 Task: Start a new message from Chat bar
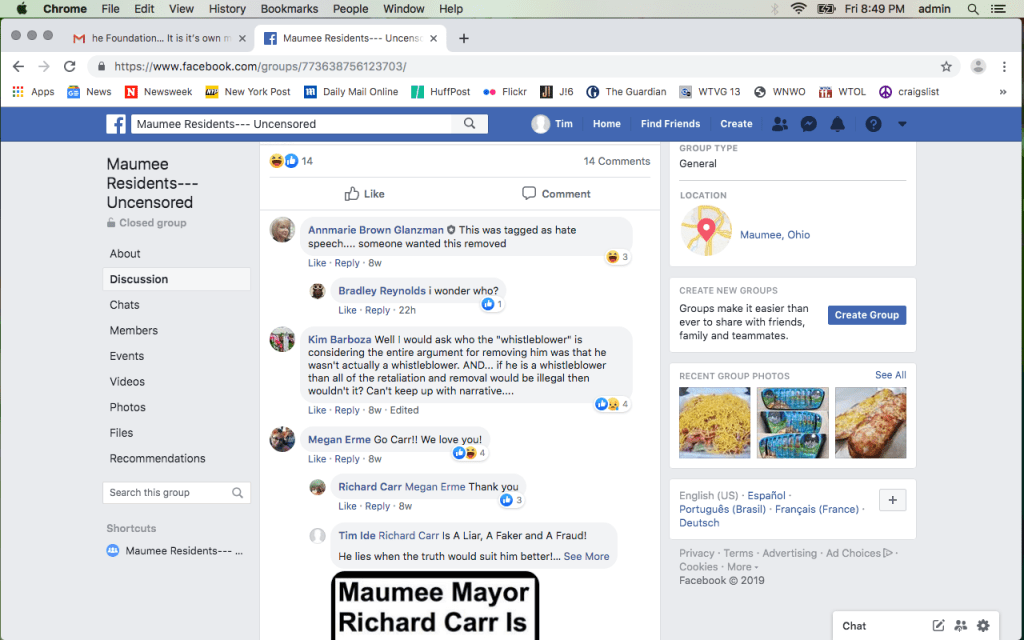[938, 625]
